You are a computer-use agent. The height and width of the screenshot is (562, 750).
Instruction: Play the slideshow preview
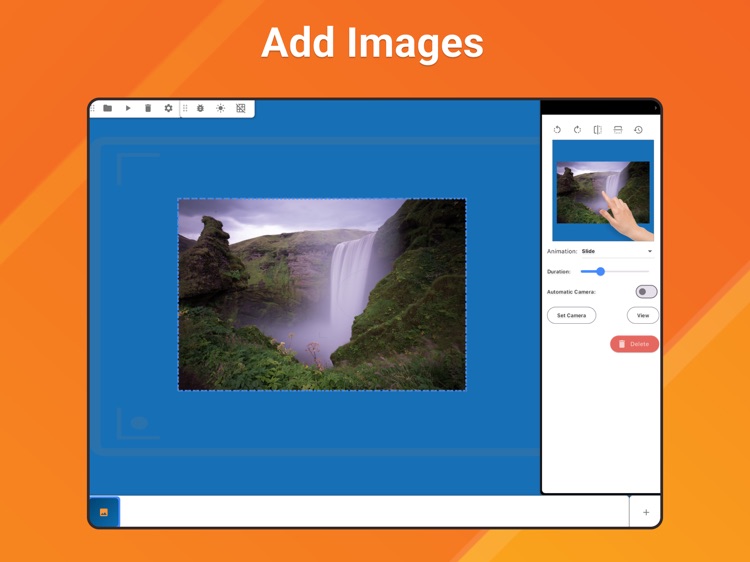128,108
